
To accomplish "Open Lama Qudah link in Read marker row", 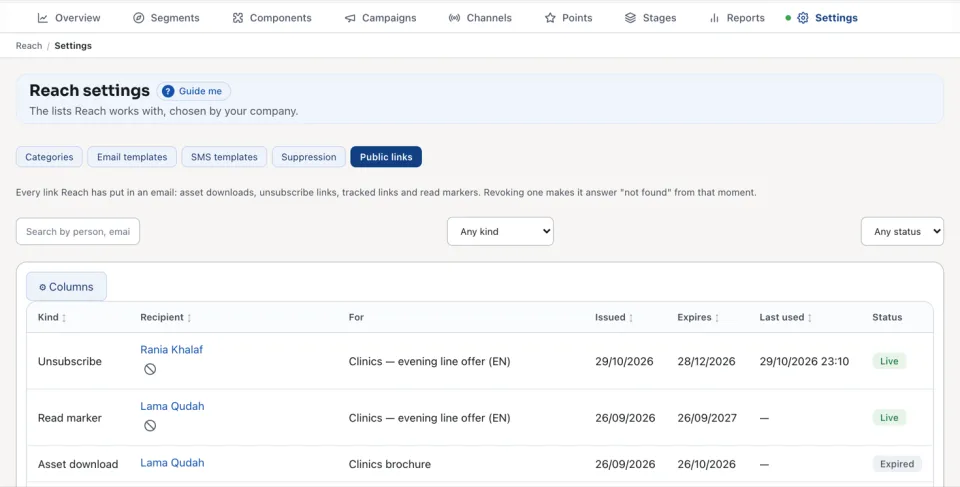I will tap(172, 406).
